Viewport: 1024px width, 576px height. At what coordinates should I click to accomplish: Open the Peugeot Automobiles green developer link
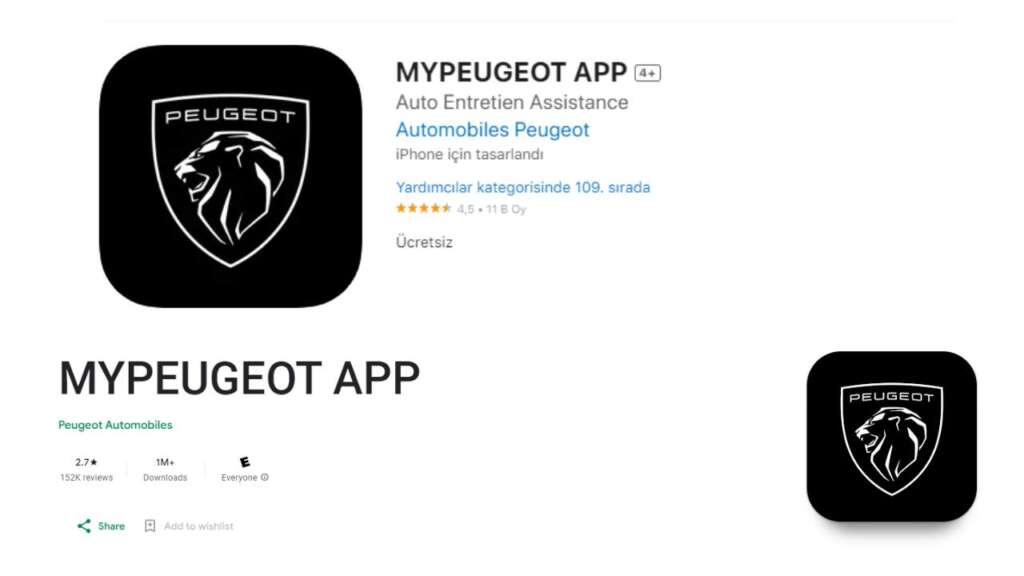(116, 425)
